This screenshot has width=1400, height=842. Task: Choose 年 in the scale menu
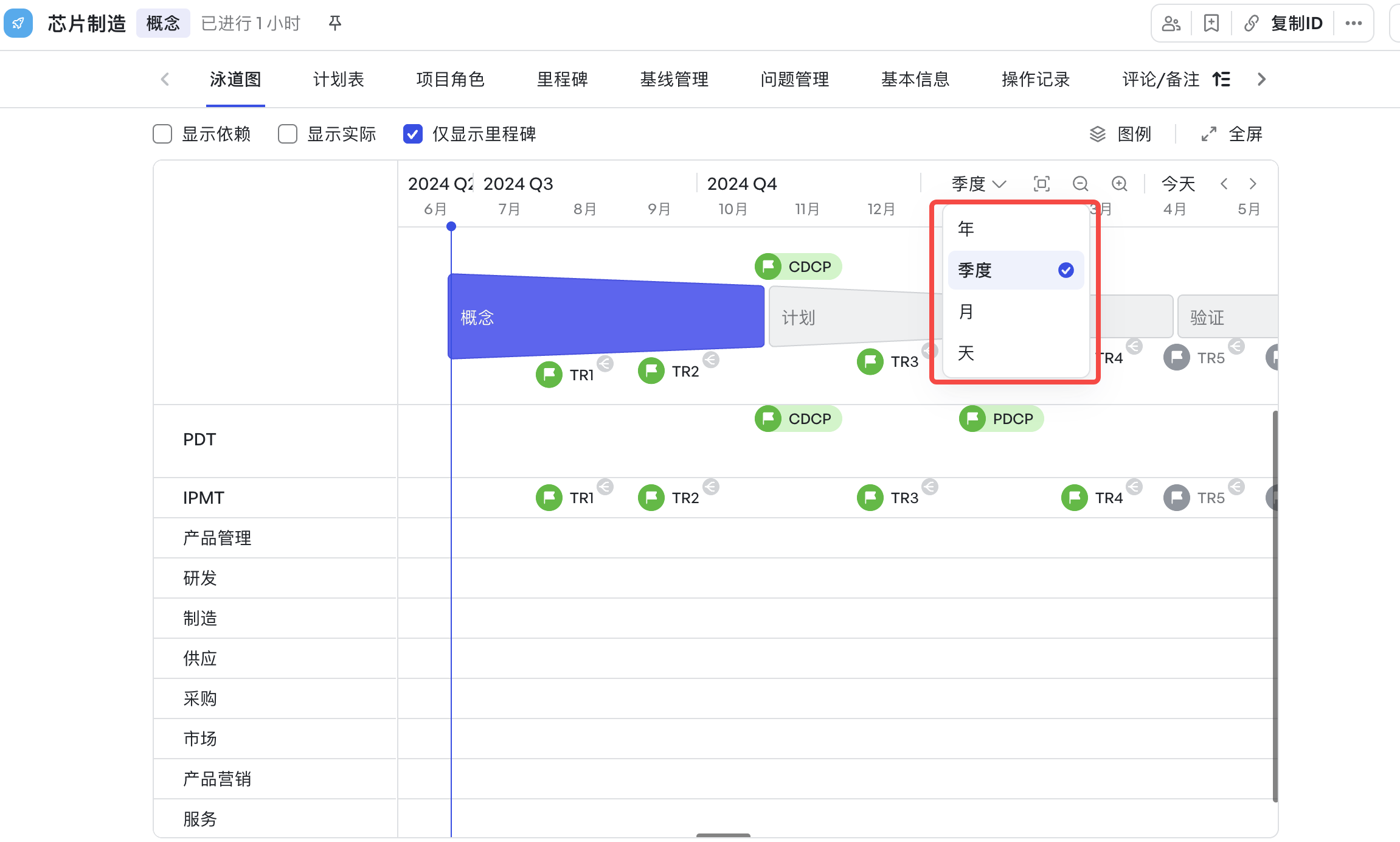(x=1016, y=229)
